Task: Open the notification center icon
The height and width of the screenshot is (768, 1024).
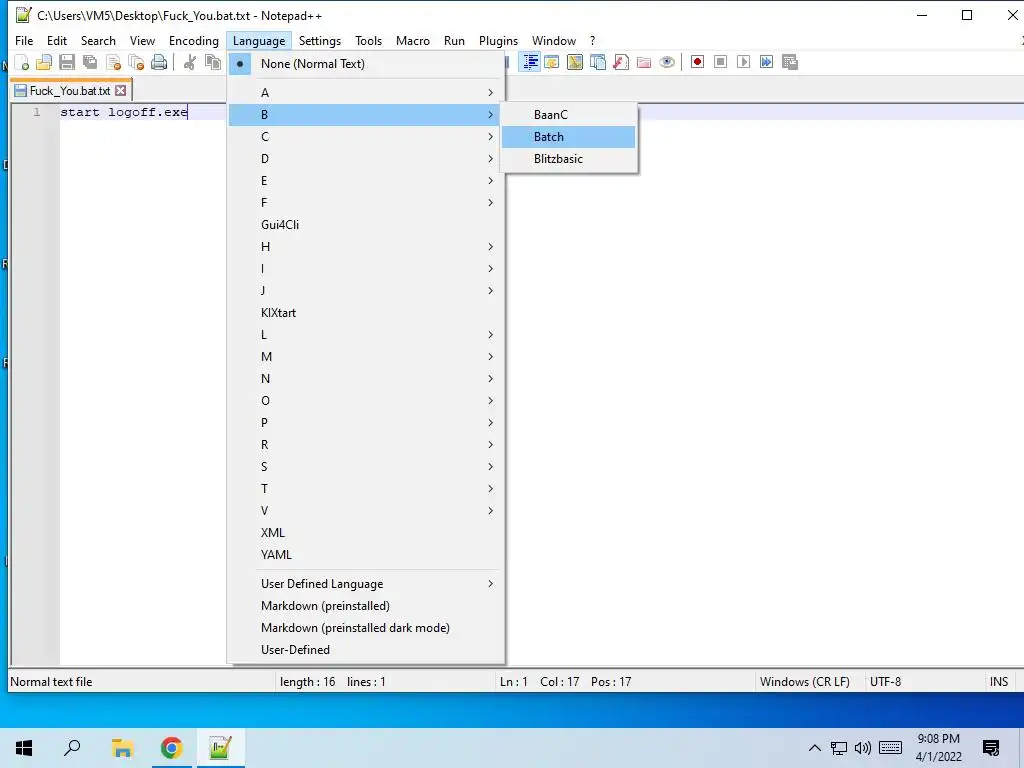Action: tap(991, 748)
